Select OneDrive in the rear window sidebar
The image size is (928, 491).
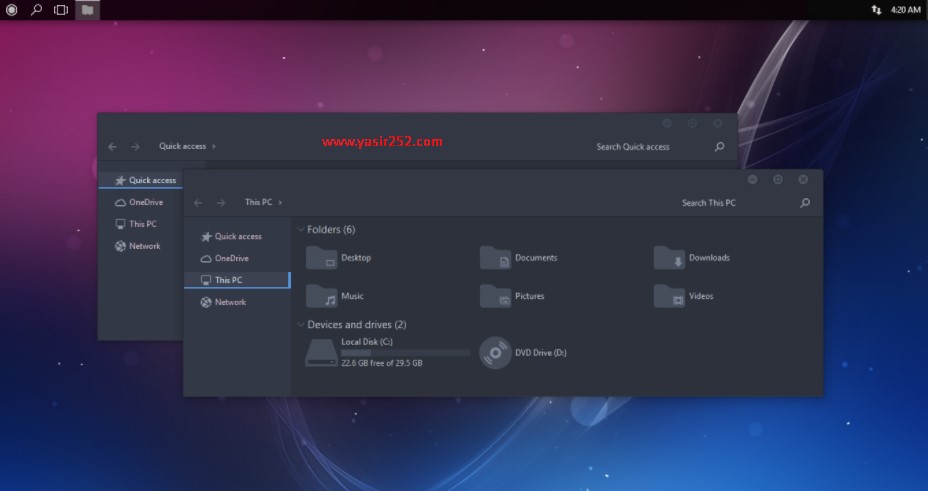(x=141, y=202)
